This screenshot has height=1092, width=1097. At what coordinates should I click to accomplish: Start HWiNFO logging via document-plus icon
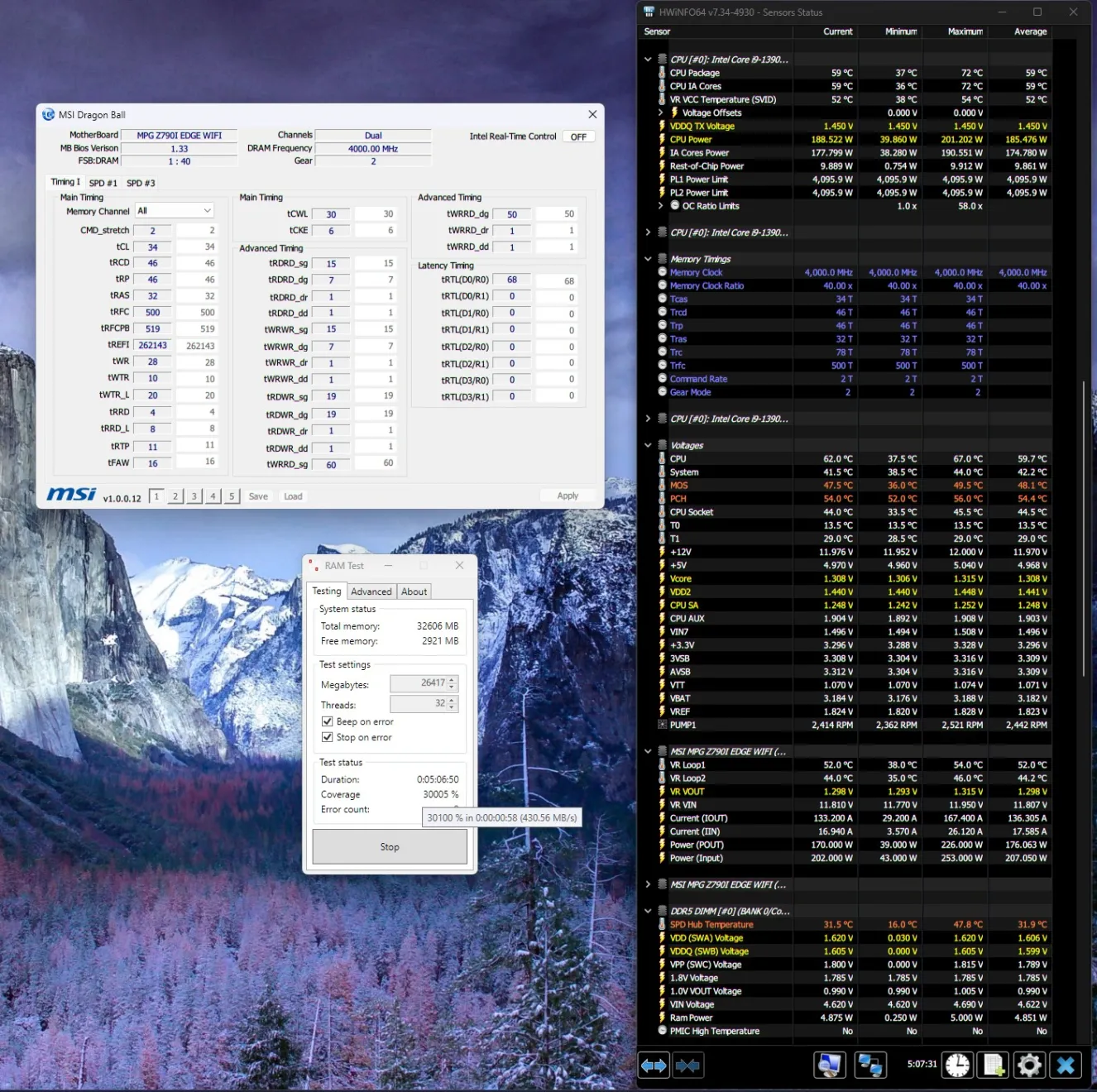[x=994, y=1065]
